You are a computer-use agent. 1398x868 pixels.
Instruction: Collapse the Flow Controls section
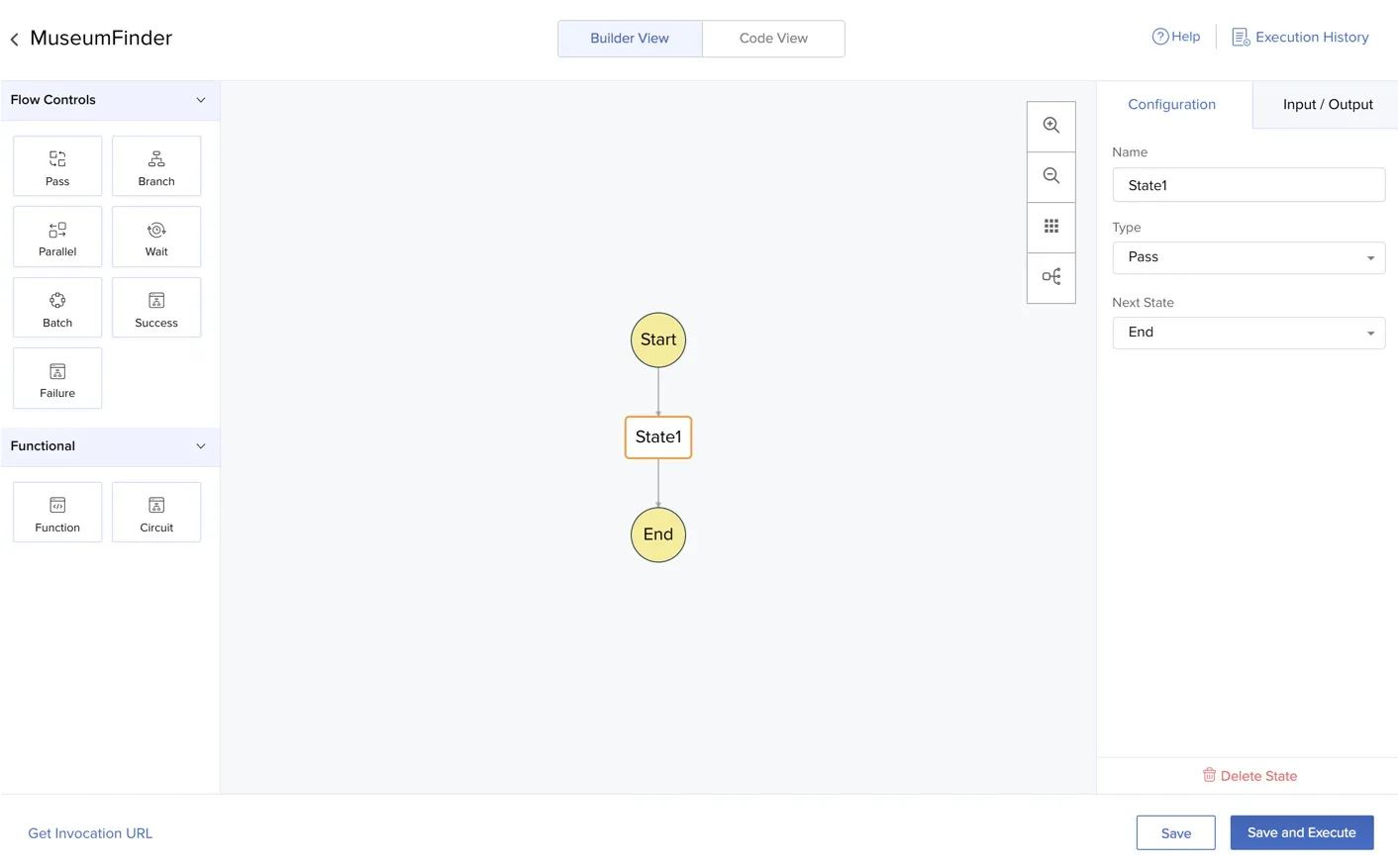click(x=201, y=100)
